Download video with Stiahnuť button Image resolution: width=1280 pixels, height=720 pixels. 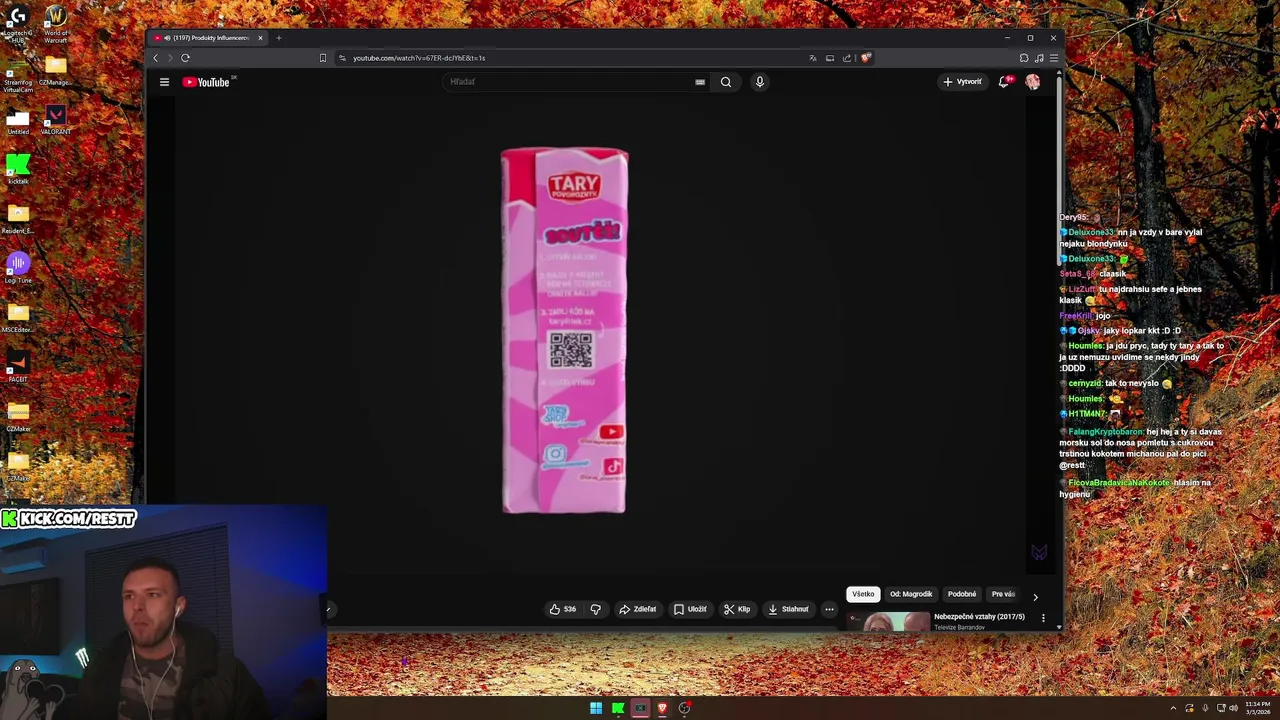pyautogui.click(x=789, y=609)
